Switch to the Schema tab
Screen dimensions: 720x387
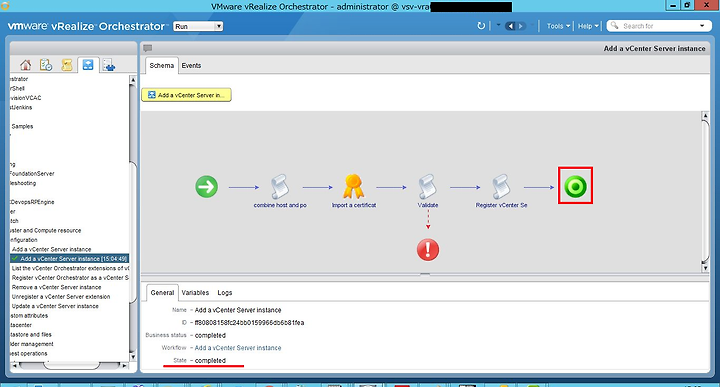162,66
